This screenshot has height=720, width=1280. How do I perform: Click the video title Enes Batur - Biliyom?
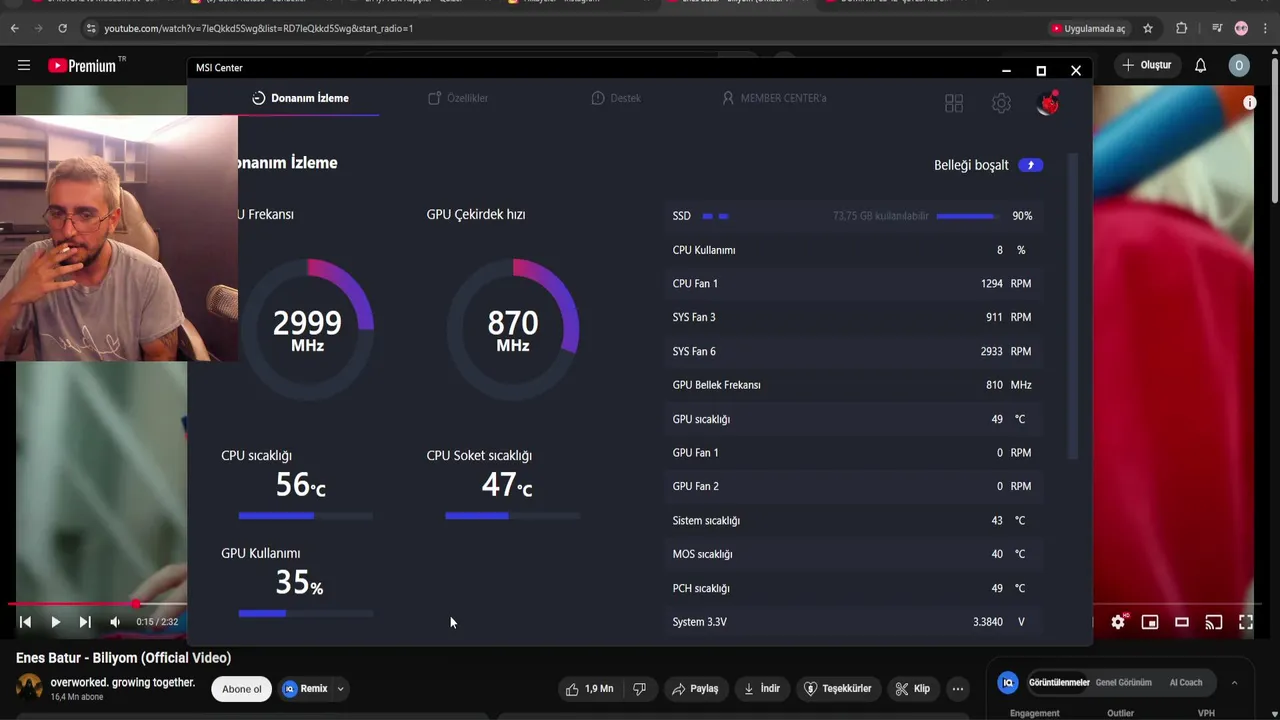(123, 658)
